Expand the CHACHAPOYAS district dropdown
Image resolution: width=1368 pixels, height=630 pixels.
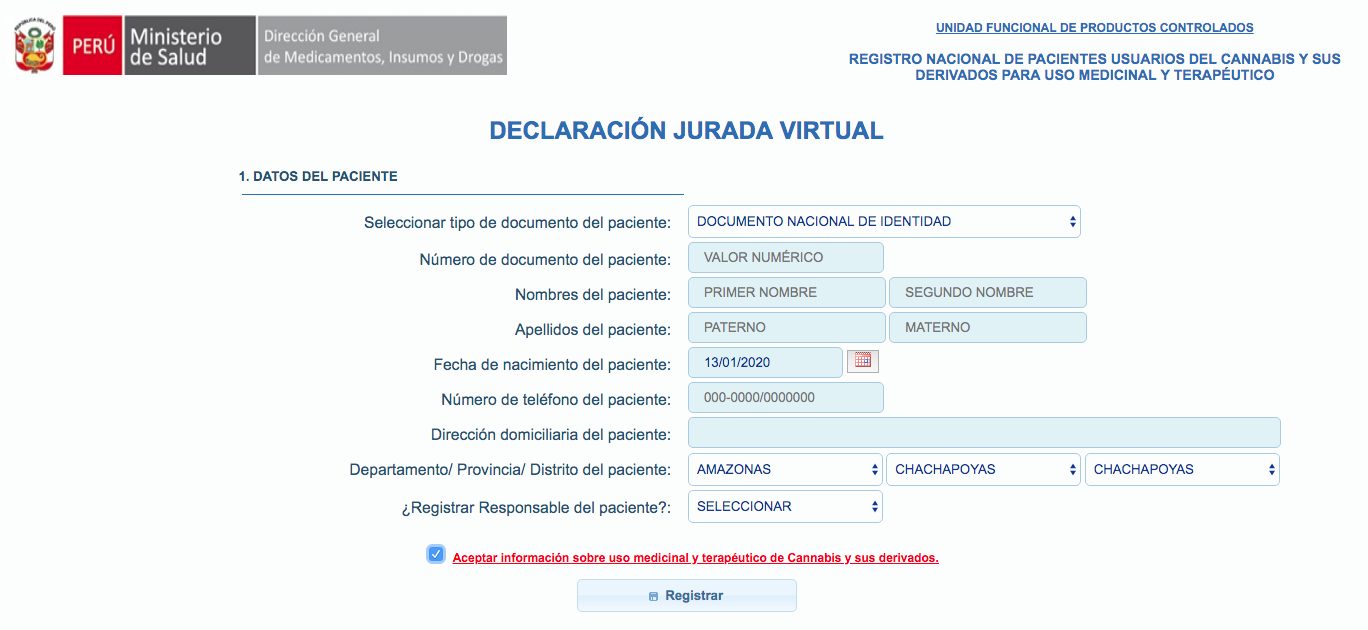[1182, 469]
